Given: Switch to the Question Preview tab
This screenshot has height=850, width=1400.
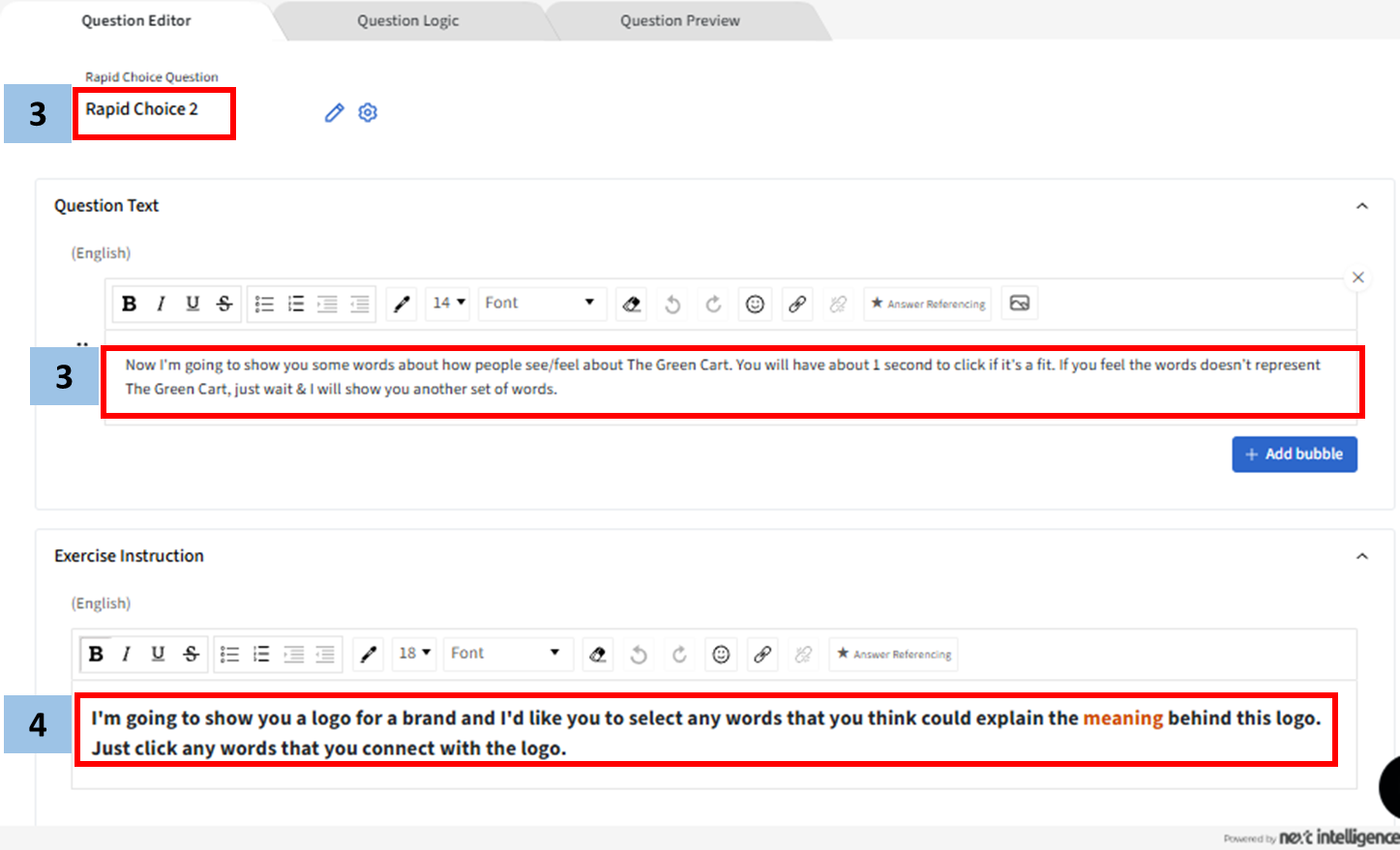Looking at the screenshot, I should (x=679, y=21).
